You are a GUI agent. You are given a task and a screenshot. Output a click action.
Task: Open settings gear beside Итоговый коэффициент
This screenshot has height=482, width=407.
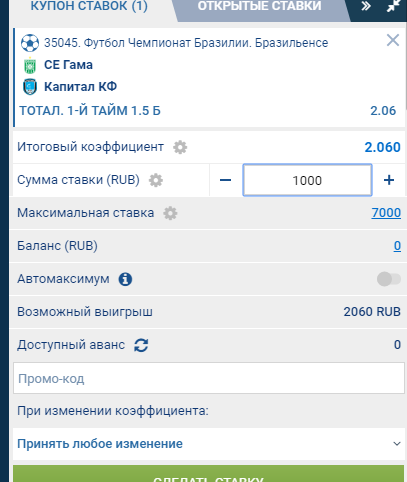tap(180, 147)
